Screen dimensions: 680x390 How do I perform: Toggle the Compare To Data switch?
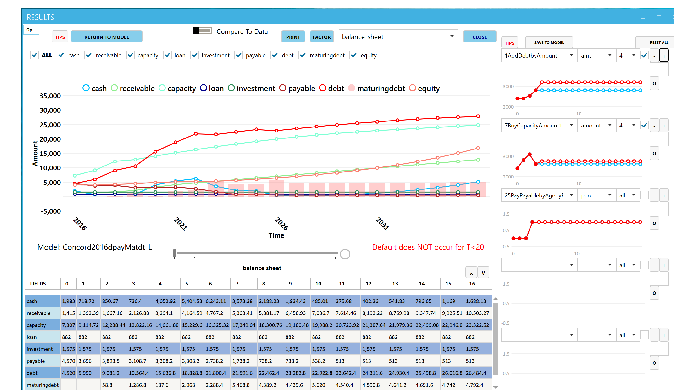pos(202,31)
